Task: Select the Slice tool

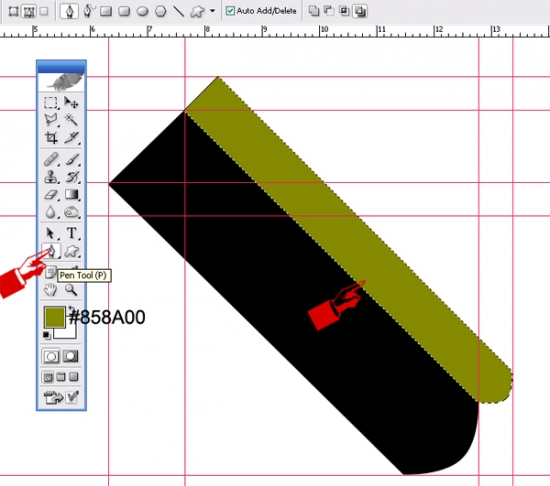Action: pos(72,137)
